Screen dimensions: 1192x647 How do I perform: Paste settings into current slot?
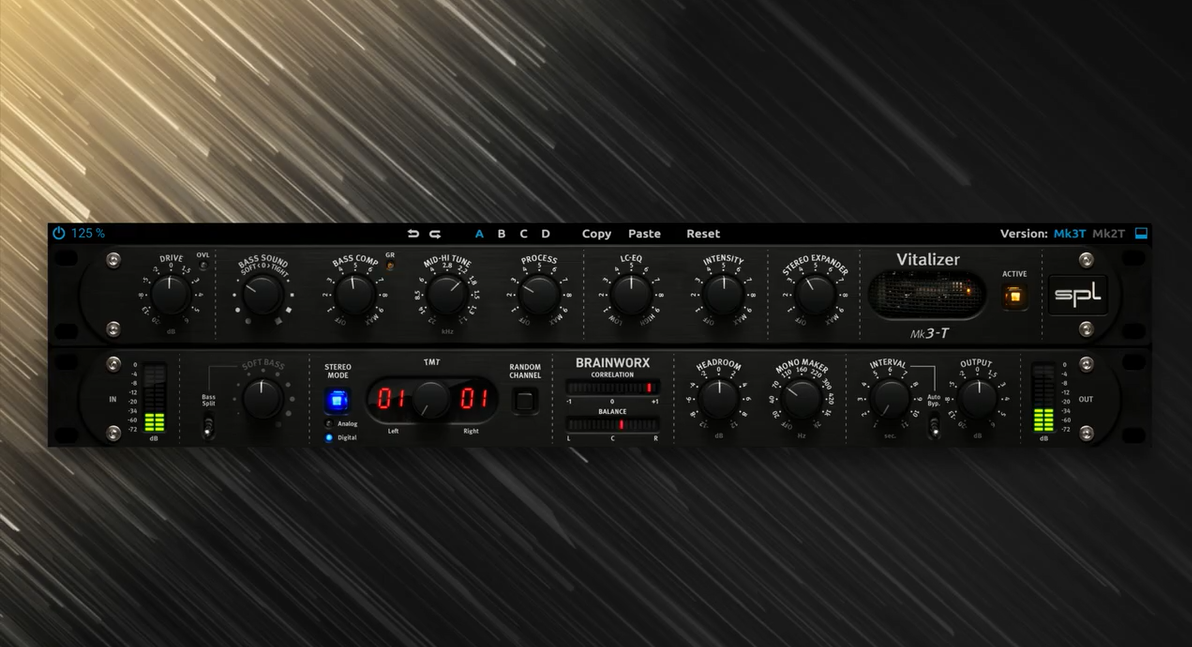pos(644,233)
